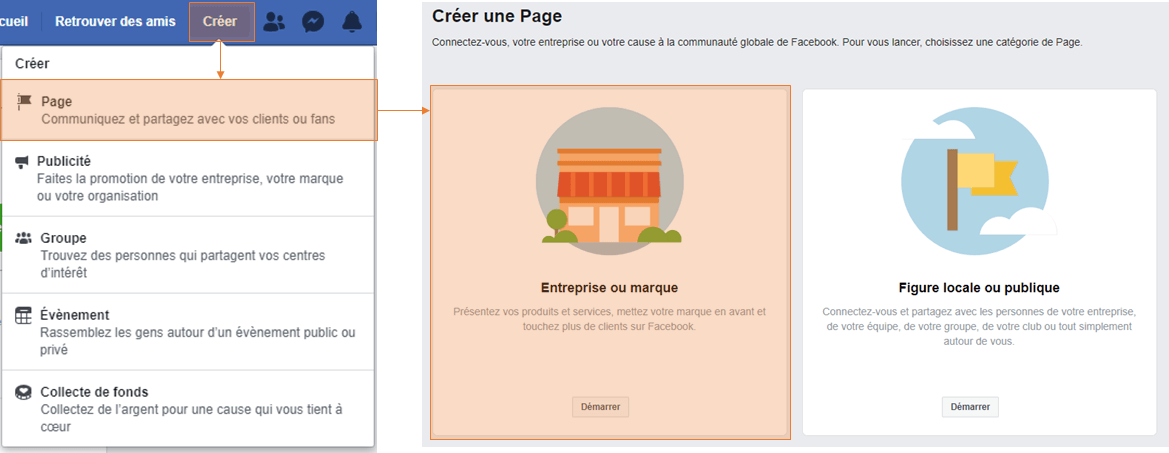Click the Groupe people icon
Viewport: 1169px width, 453px height.
point(24,238)
